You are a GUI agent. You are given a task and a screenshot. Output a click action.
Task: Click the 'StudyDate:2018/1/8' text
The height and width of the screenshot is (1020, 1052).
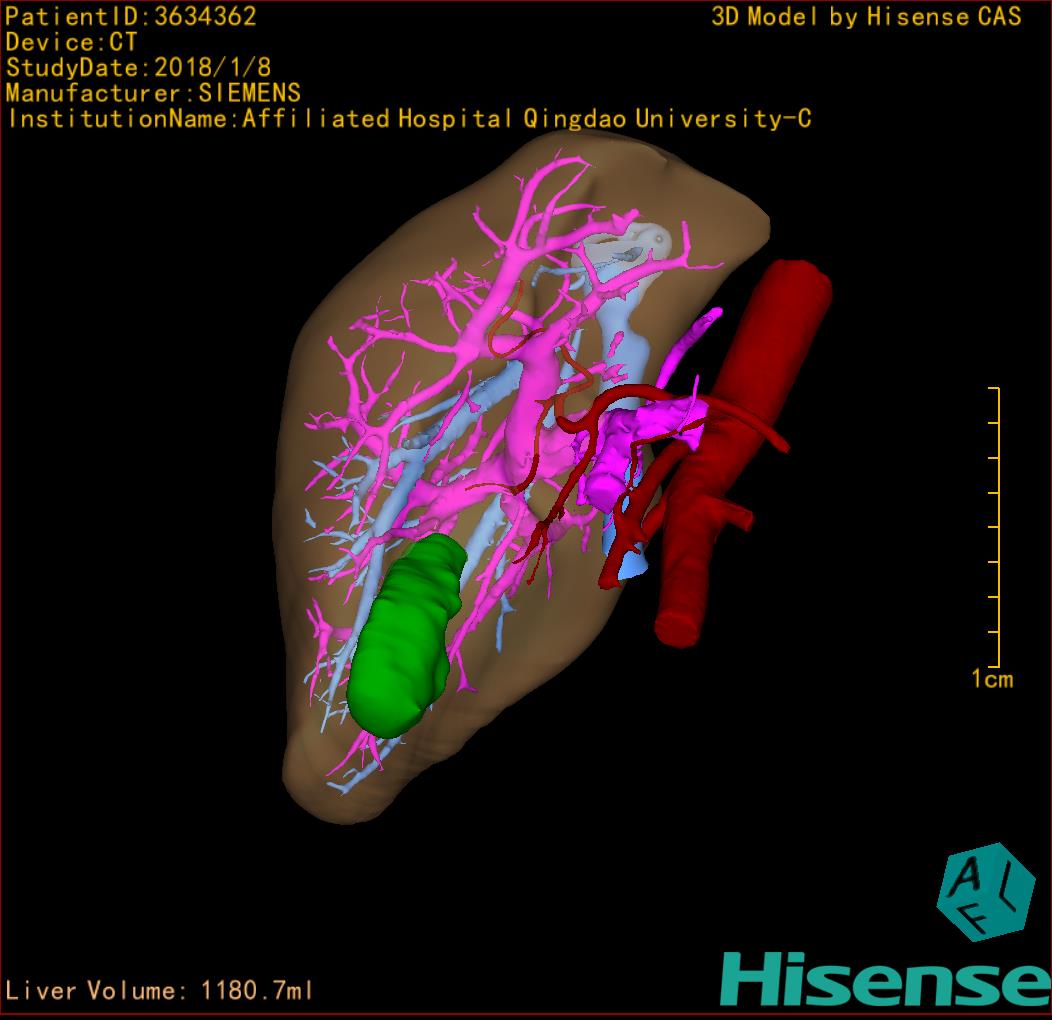pyautogui.click(x=139, y=67)
